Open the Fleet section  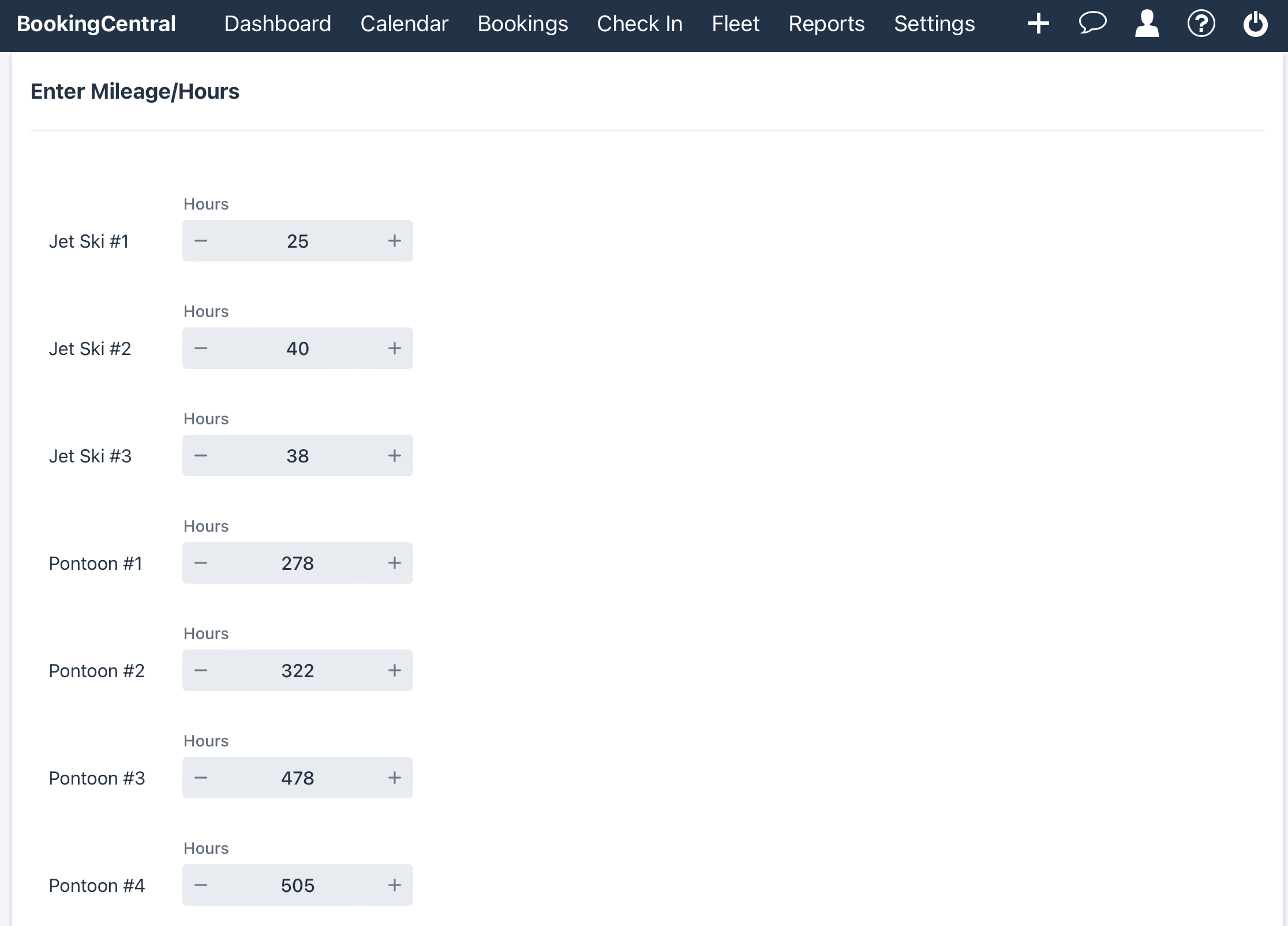736,24
